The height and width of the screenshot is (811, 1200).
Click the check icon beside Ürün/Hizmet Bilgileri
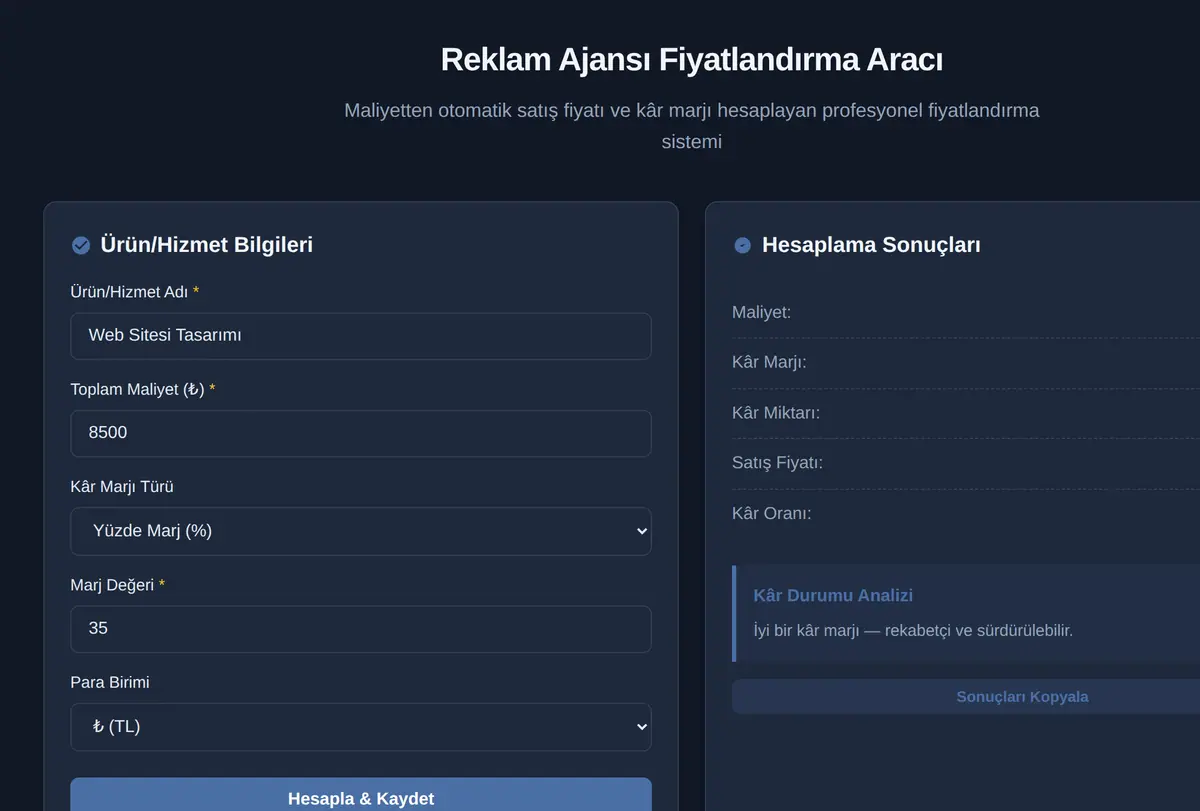click(81, 245)
